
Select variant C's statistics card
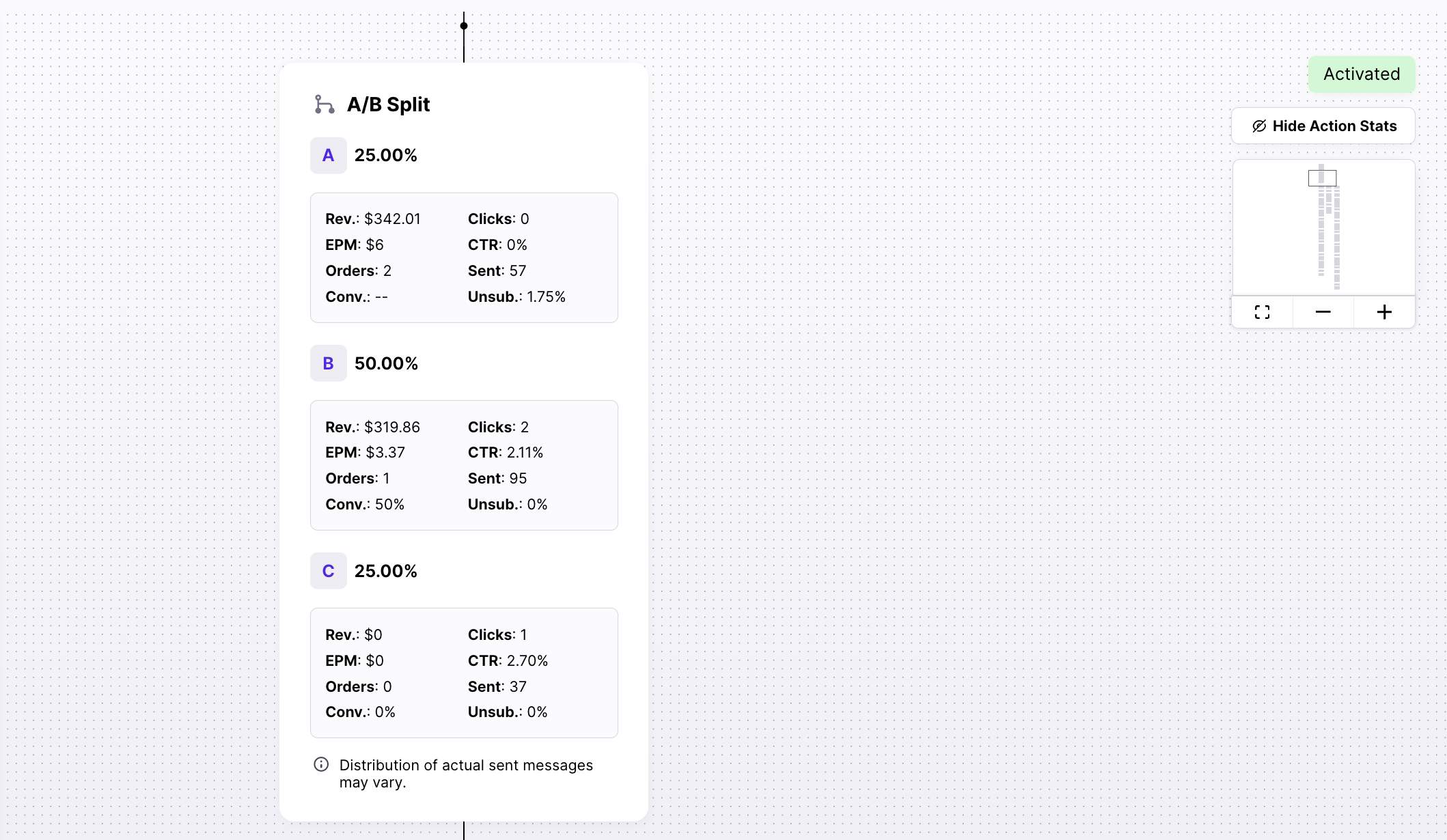coord(464,673)
